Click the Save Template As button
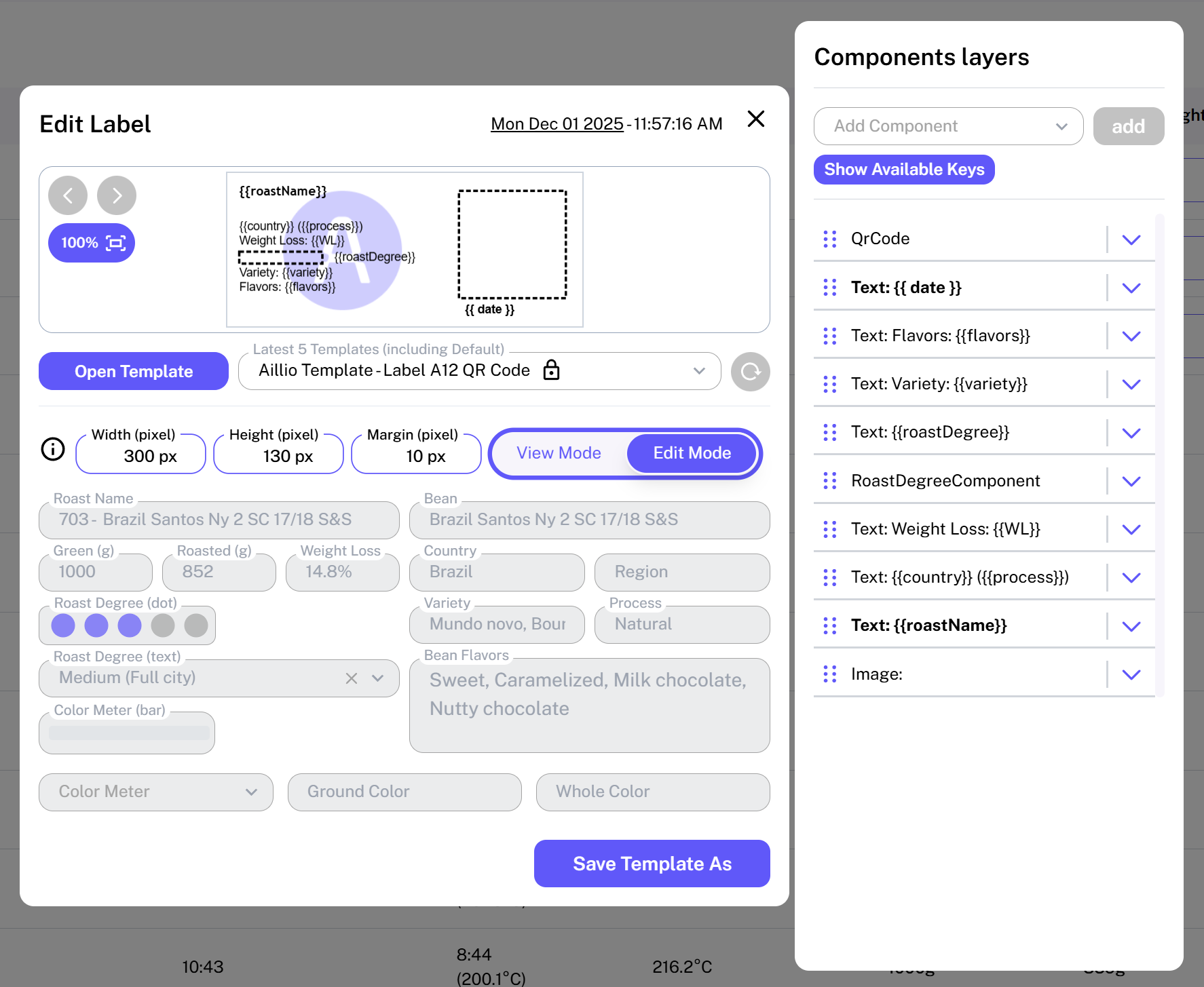 tap(652, 864)
